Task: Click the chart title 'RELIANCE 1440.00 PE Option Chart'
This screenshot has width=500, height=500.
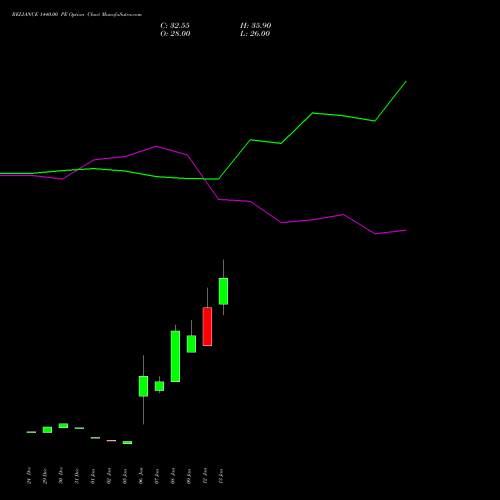Action: [56, 15]
